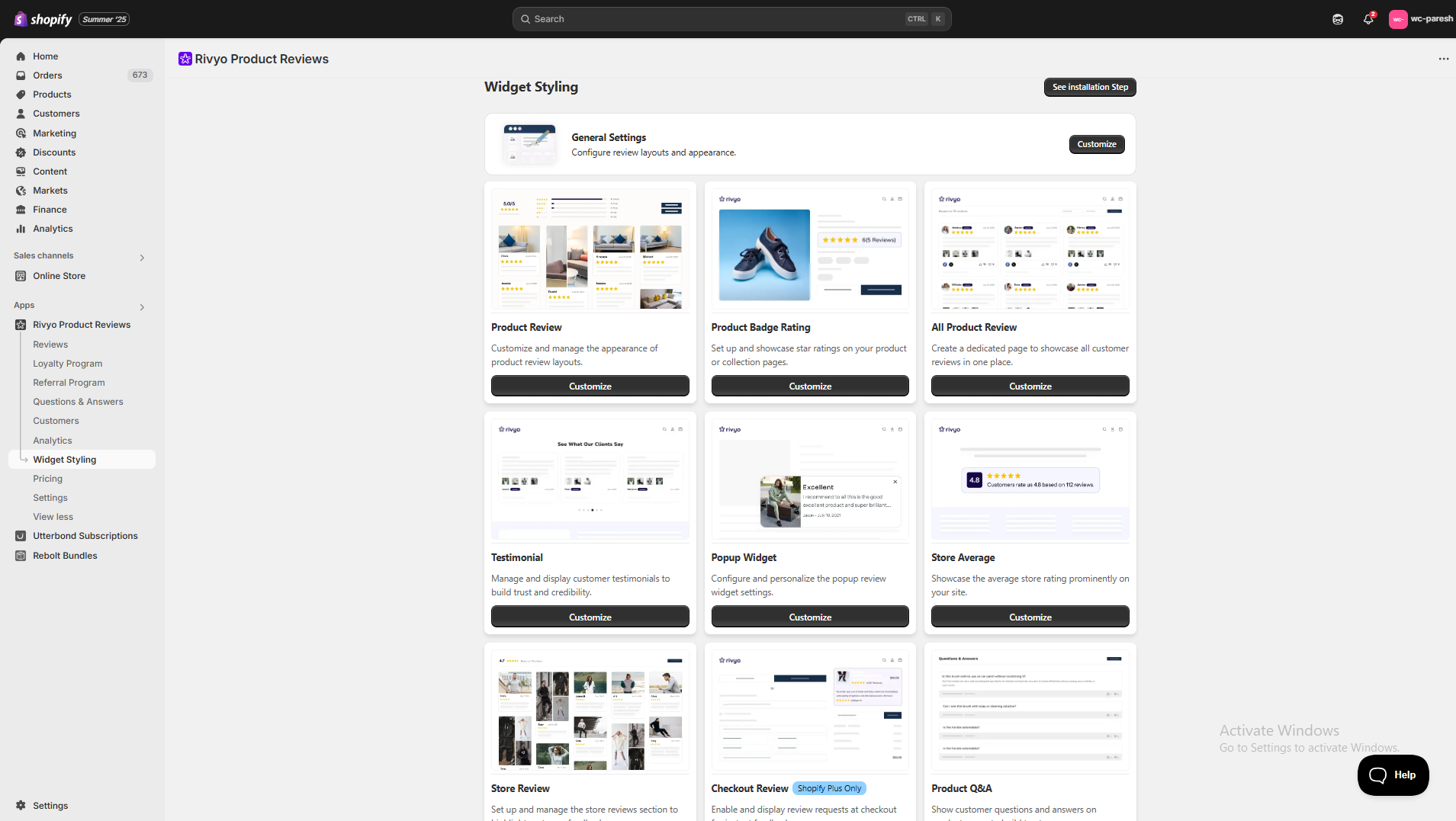This screenshot has width=1456, height=821.
Task: Click the 673 orders count badge
Action: [140, 75]
